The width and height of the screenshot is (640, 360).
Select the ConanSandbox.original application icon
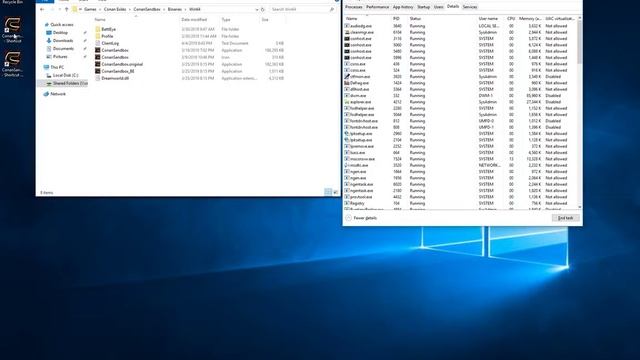pyautogui.click(x=98, y=64)
